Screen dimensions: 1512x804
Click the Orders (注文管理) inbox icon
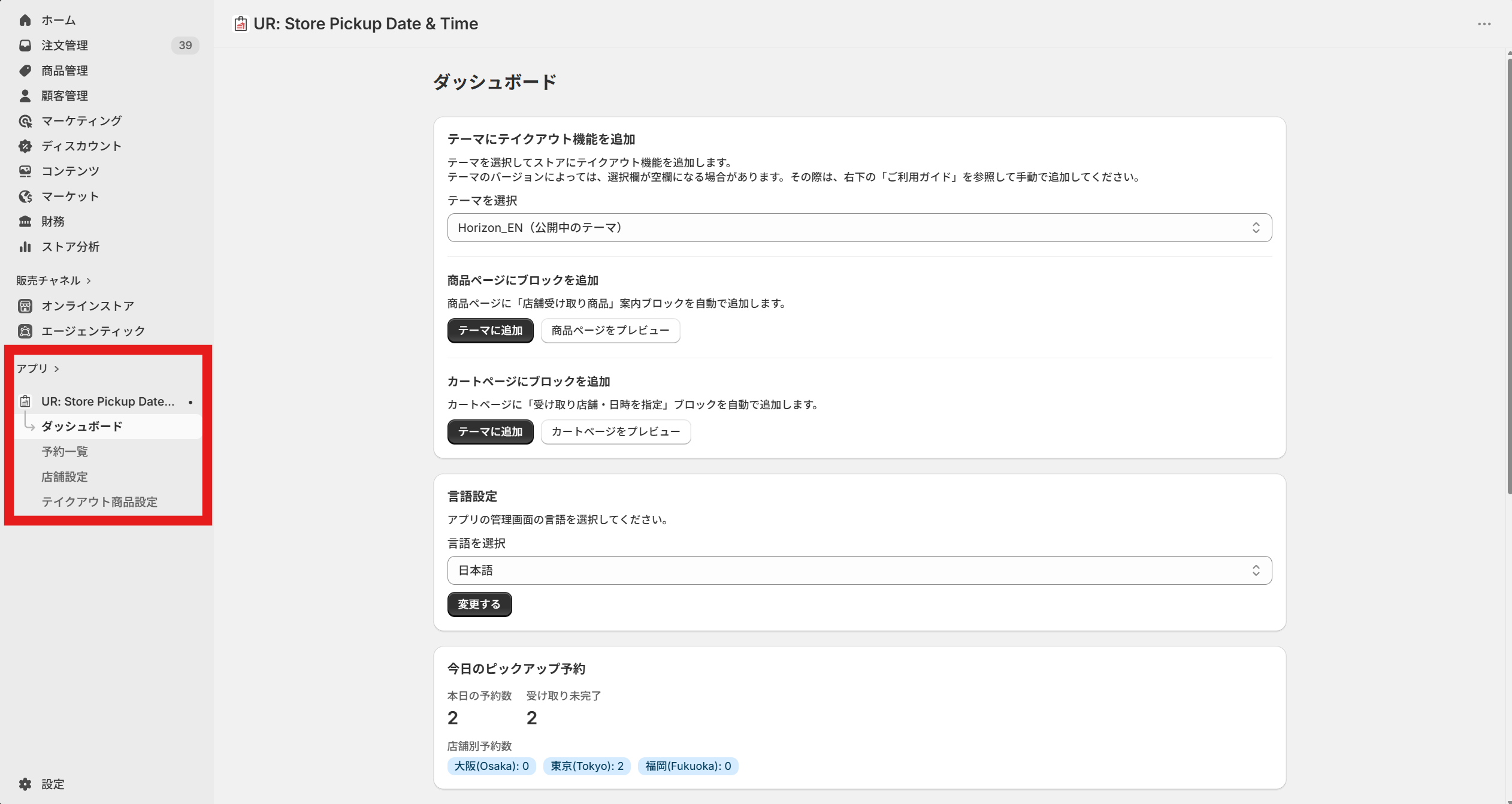click(x=25, y=46)
